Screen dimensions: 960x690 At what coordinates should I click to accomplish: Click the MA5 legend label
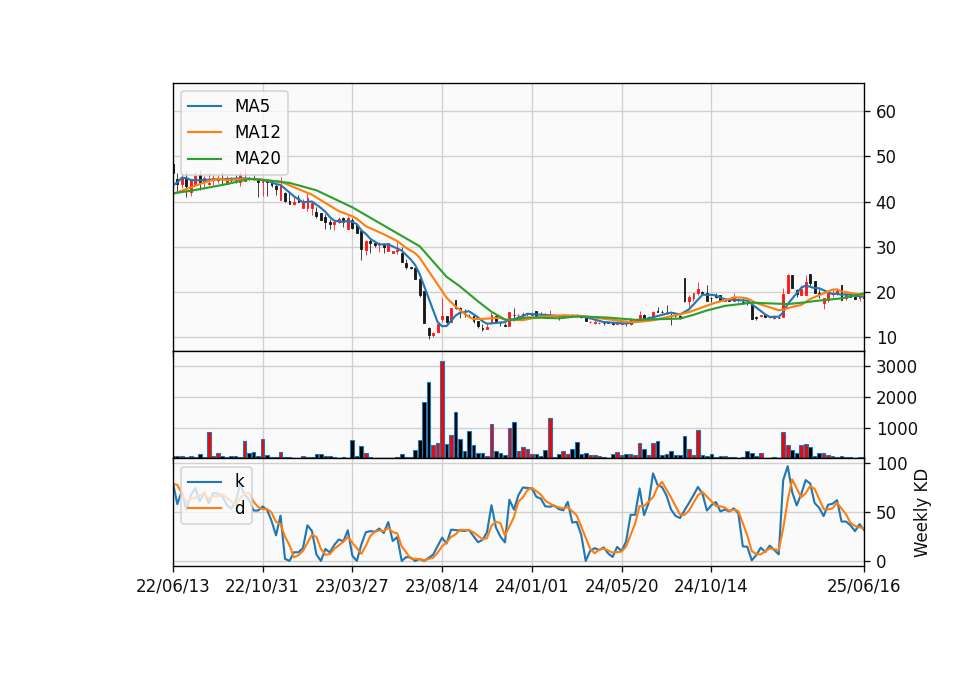tap(252, 106)
